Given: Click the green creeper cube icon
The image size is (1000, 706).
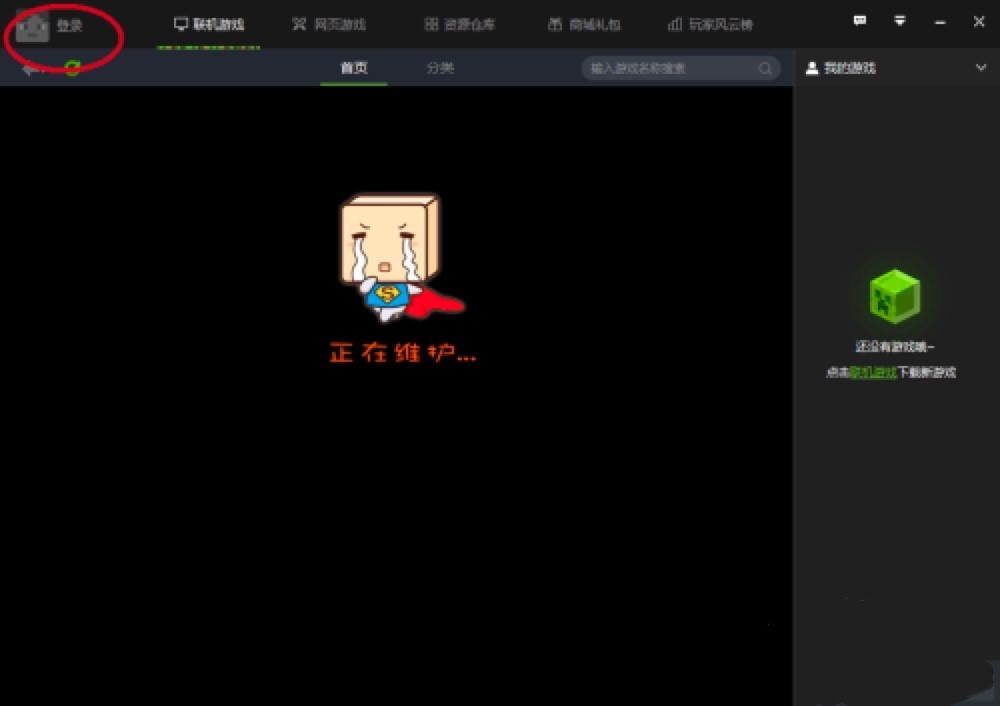Looking at the screenshot, I should click(895, 296).
